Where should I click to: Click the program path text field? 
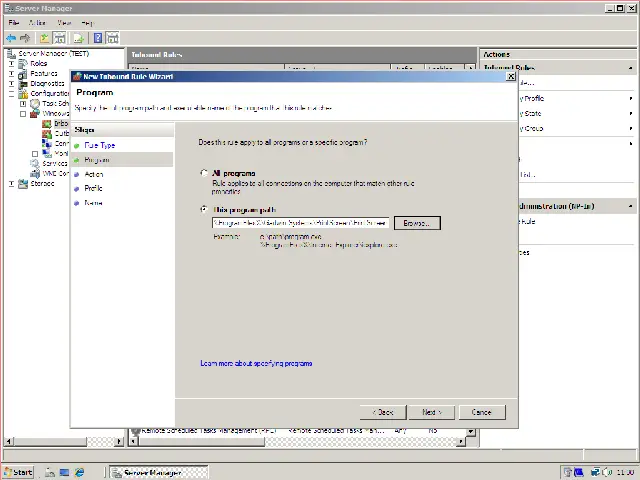tap(300, 223)
